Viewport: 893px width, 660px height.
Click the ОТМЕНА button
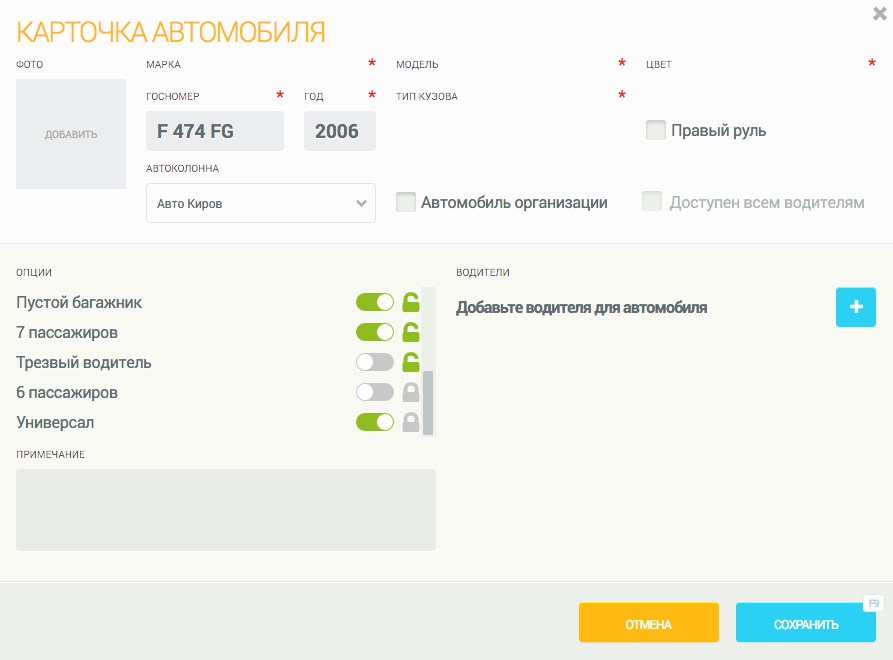pos(648,623)
